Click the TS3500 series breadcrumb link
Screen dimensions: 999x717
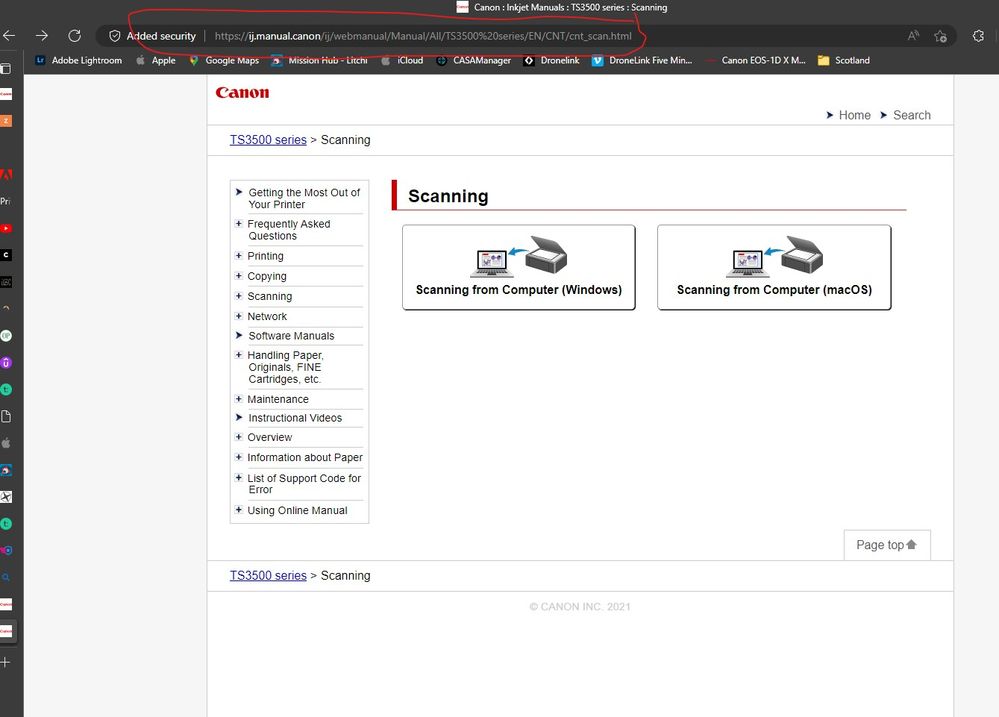coord(267,139)
